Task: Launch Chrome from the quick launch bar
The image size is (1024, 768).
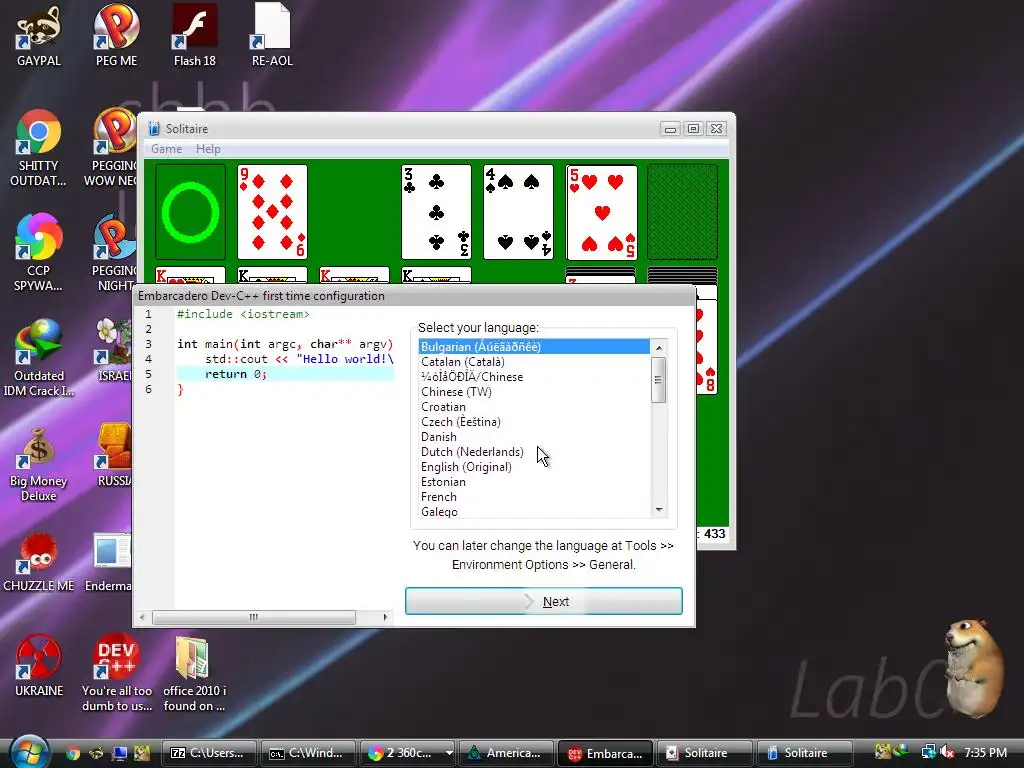Action: click(73, 753)
